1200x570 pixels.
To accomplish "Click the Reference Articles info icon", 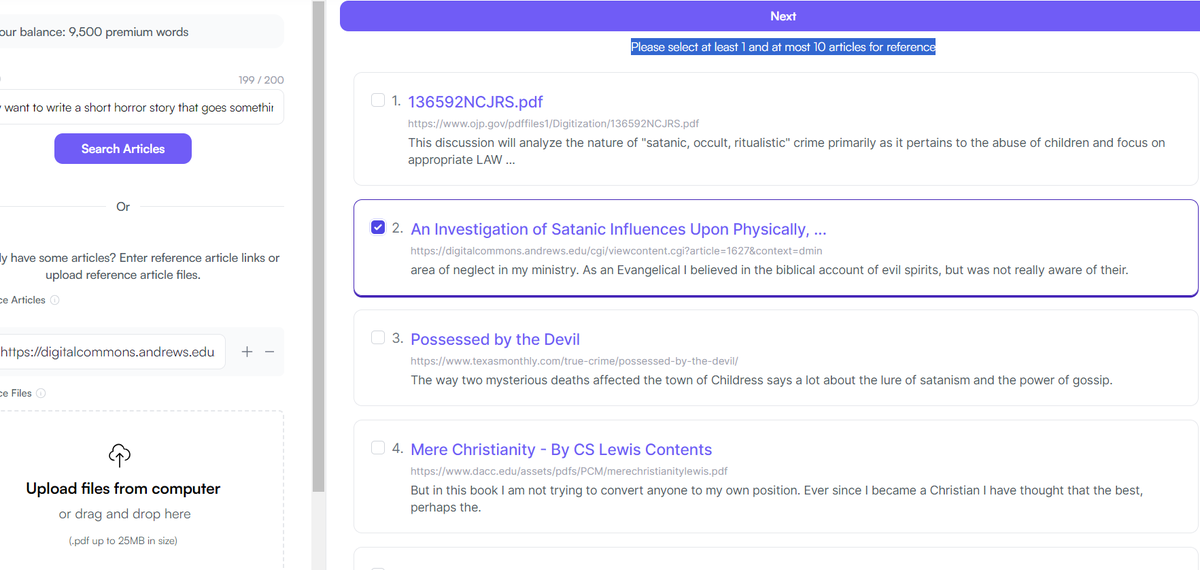I will pos(55,300).
